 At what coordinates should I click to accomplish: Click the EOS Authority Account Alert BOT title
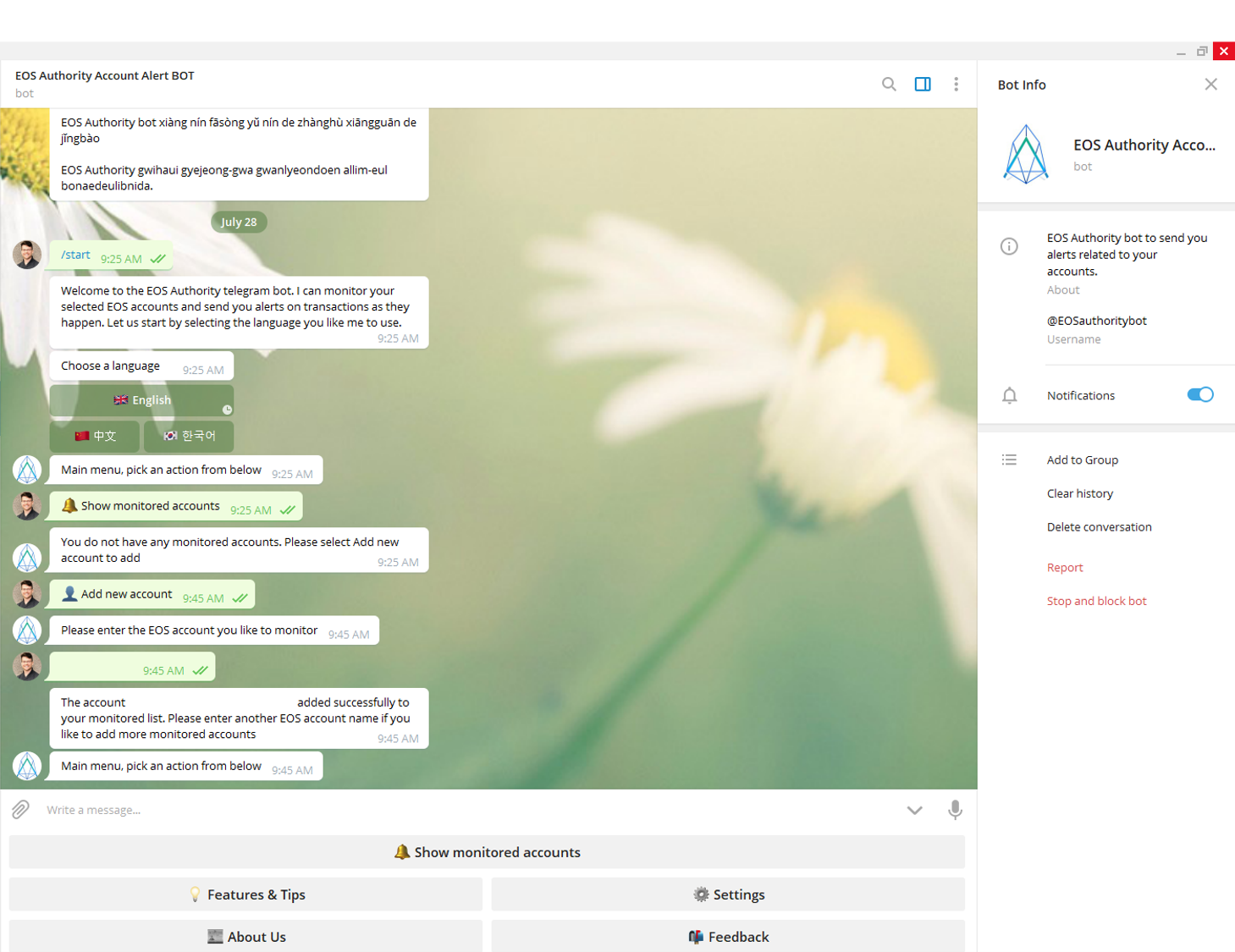tap(105, 75)
